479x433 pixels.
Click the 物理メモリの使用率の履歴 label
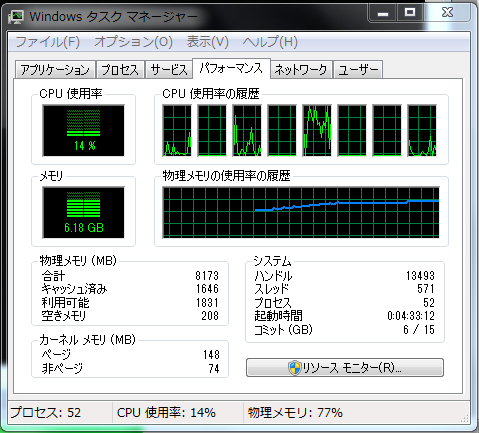click(226, 175)
